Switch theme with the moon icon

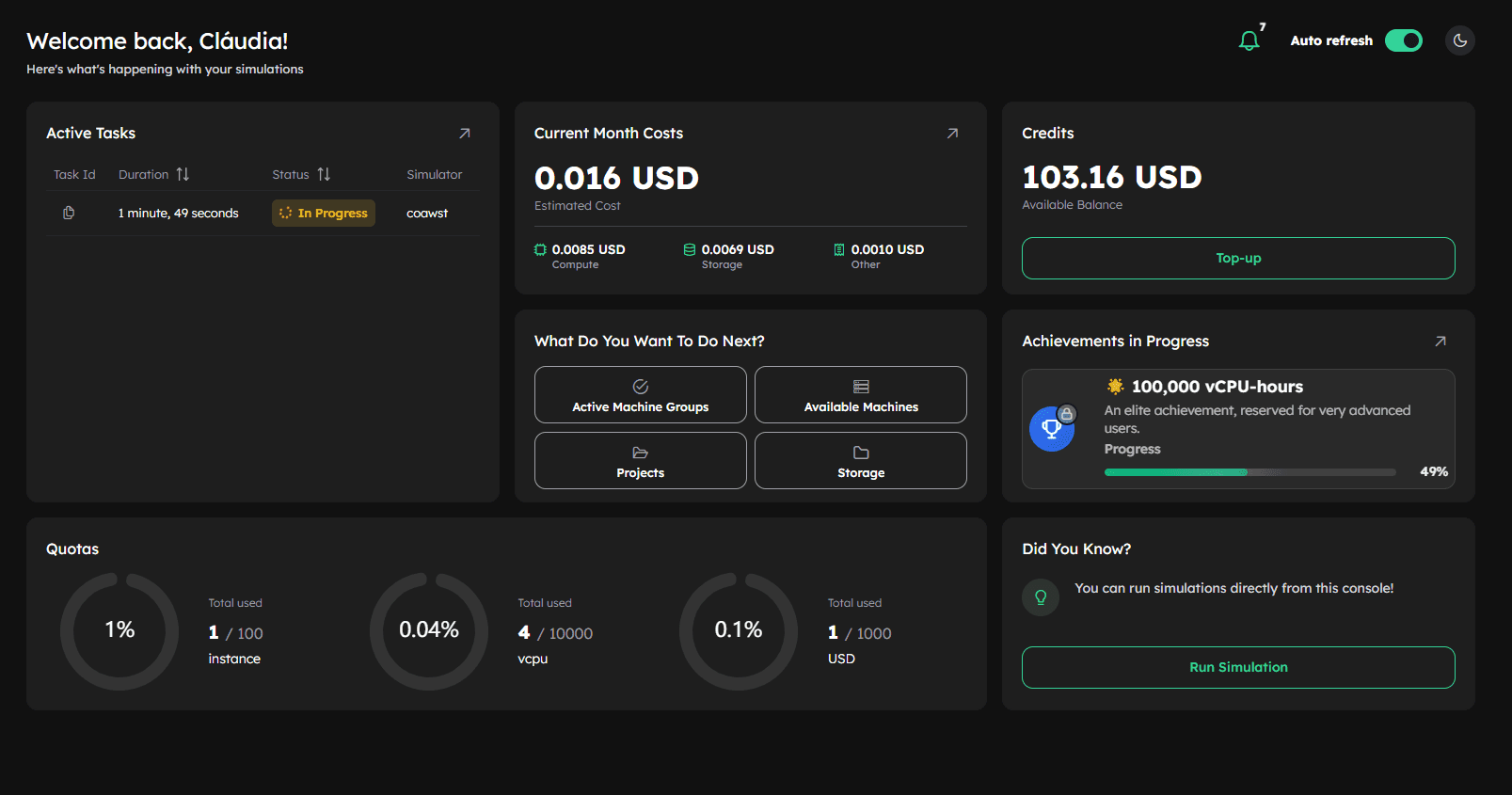pyautogui.click(x=1459, y=40)
